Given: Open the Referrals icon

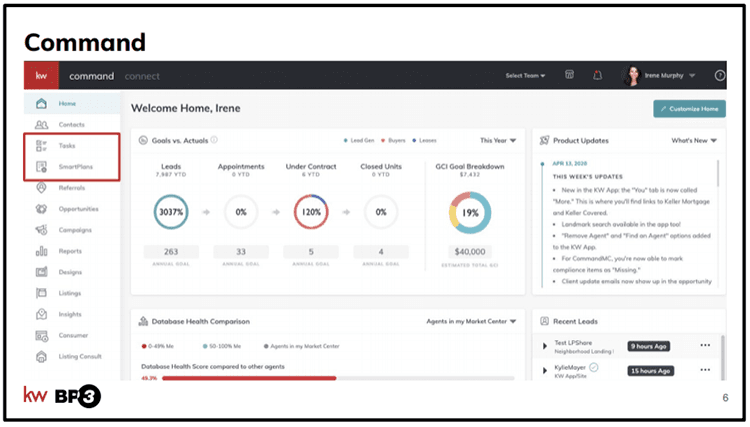Looking at the screenshot, I should 42,187.
